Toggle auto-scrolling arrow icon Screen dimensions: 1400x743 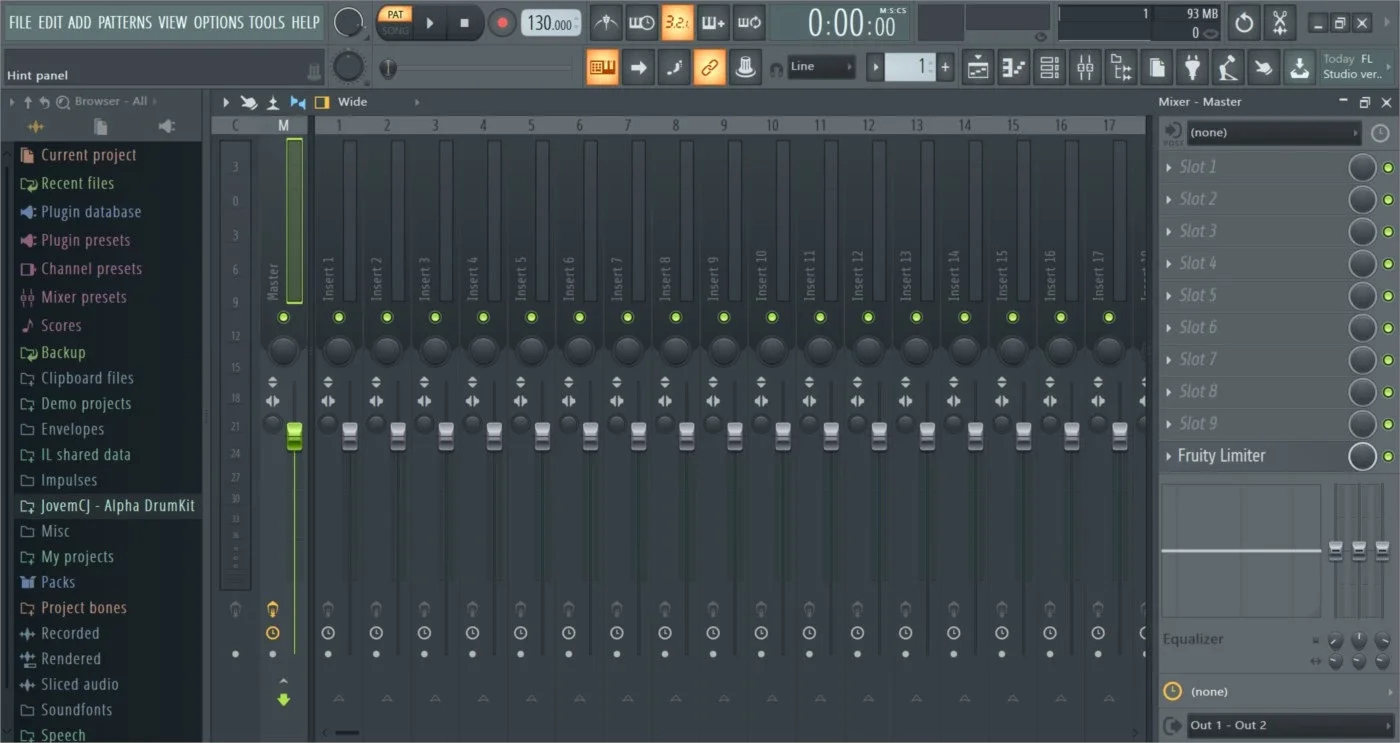[637, 67]
